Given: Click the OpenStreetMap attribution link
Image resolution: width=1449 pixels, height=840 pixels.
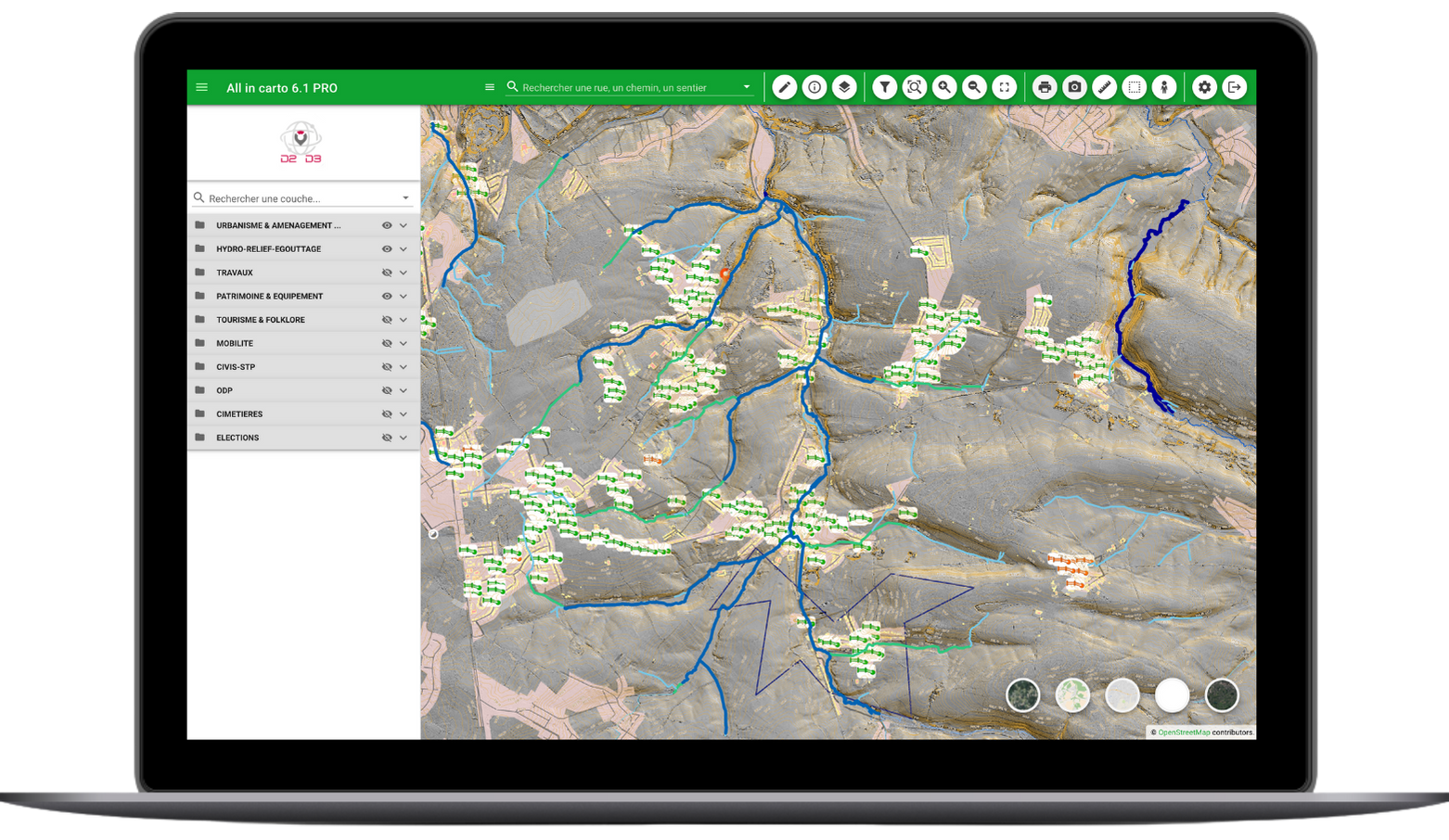Looking at the screenshot, I should [1184, 732].
